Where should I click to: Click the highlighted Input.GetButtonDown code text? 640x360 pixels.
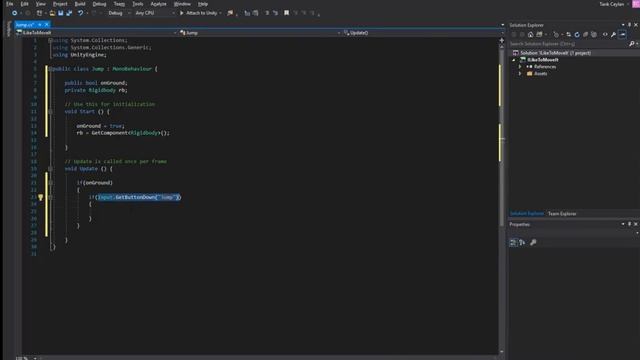(x=139, y=197)
